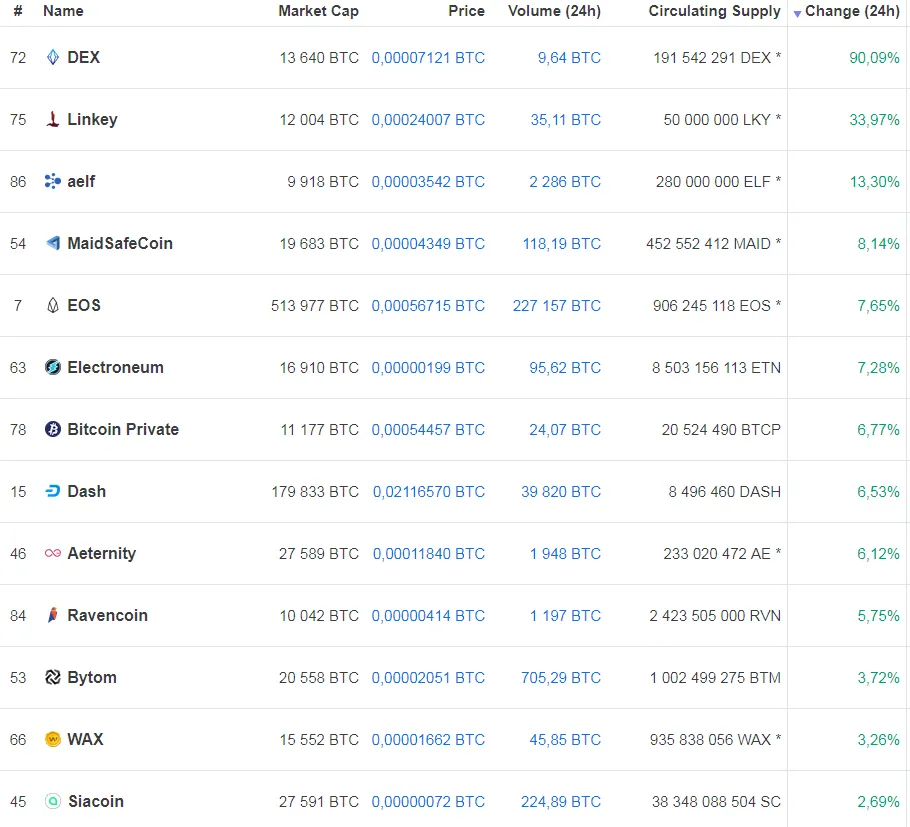This screenshot has height=827, width=910.
Task: Click MaidSafeCoin price 0,00004349 BTC
Action: (x=428, y=244)
